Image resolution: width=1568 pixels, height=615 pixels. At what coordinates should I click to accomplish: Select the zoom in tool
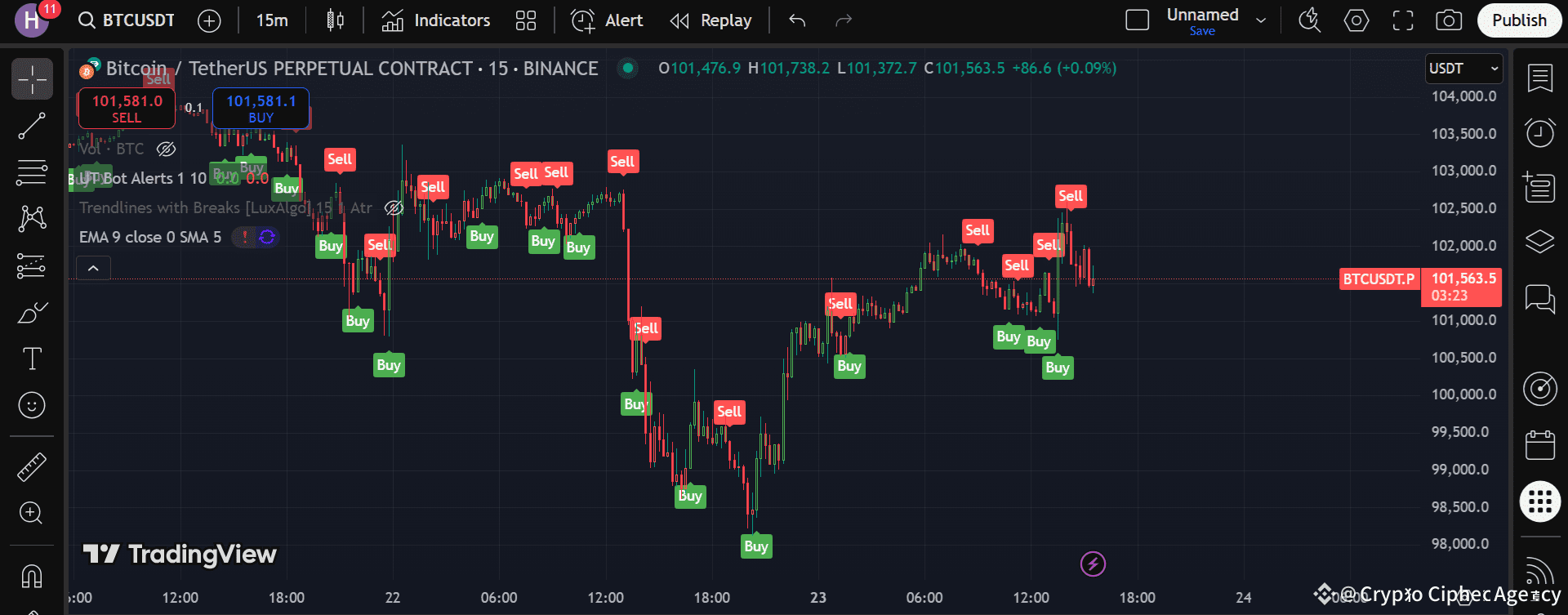(x=32, y=513)
